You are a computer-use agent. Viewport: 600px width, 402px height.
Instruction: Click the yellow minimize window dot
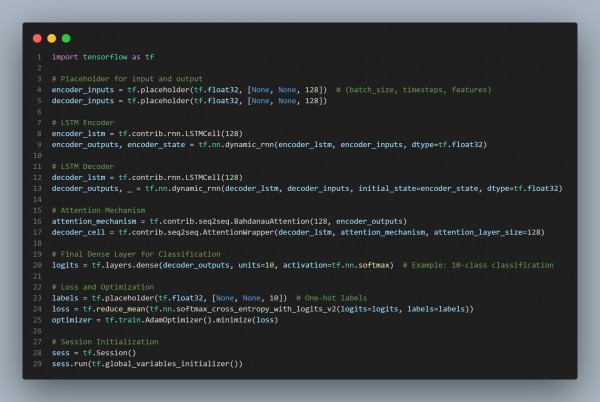[x=52, y=38]
